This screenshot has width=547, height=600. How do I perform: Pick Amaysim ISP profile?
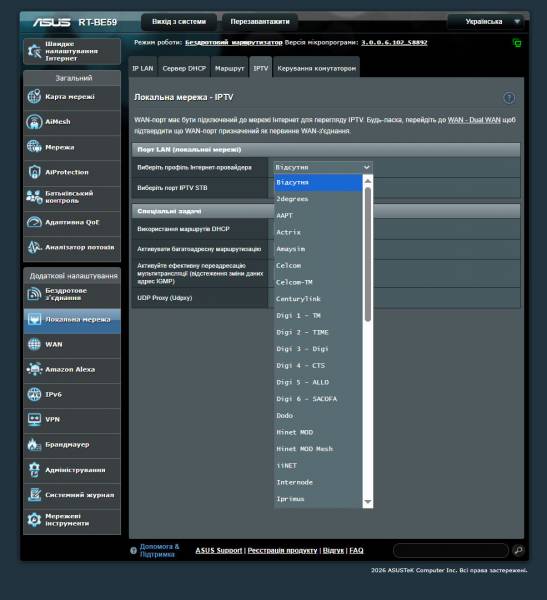point(318,249)
